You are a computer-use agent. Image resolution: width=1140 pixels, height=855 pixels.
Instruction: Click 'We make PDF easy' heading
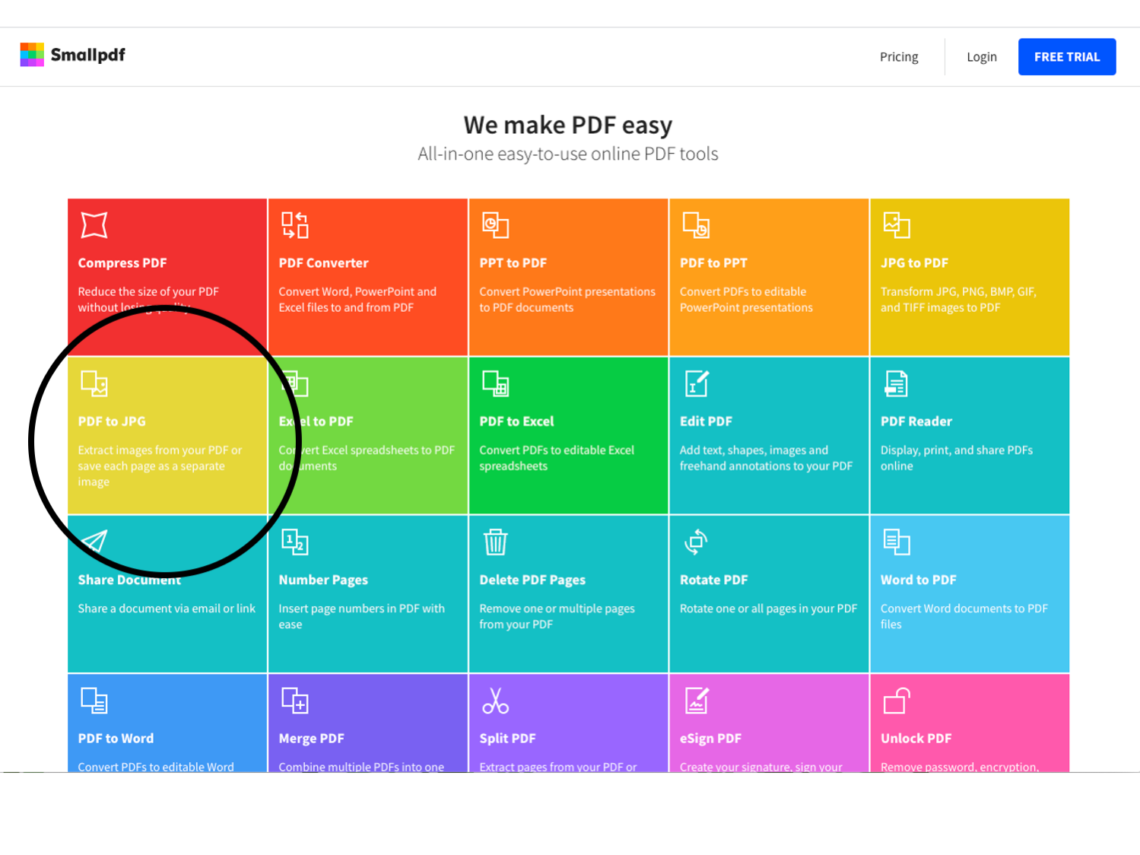568,125
